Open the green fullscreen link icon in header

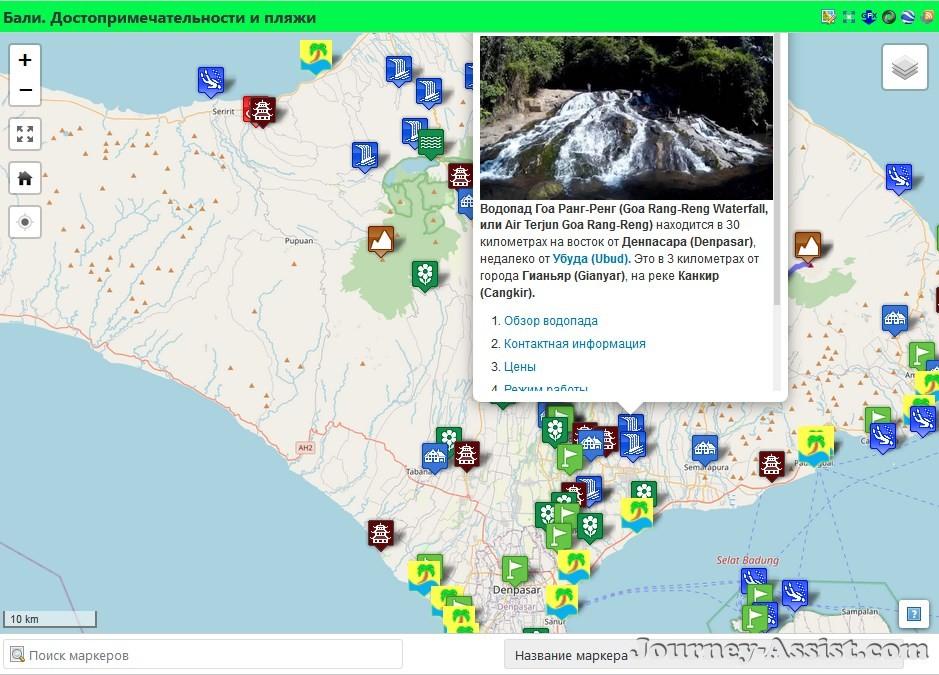[x=849, y=17]
